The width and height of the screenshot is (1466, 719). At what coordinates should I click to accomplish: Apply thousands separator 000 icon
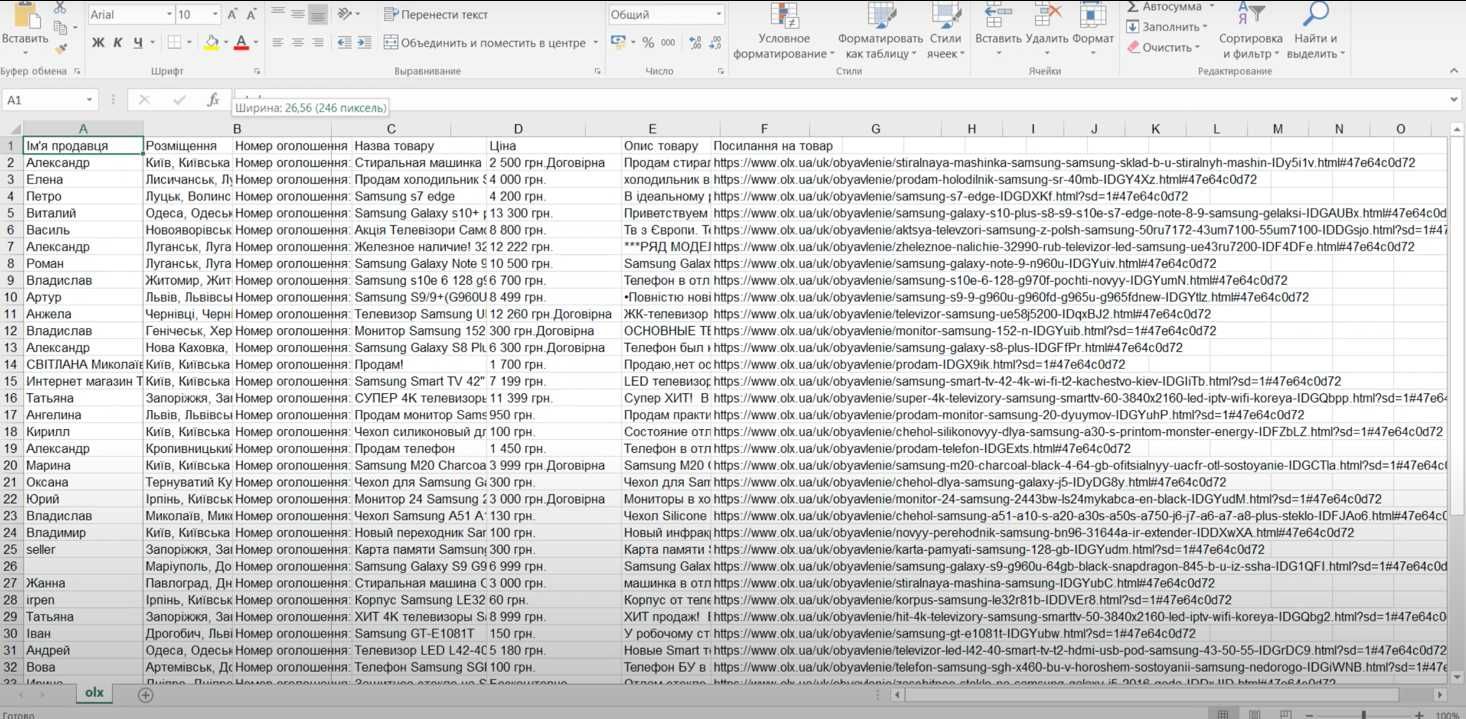pos(667,43)
